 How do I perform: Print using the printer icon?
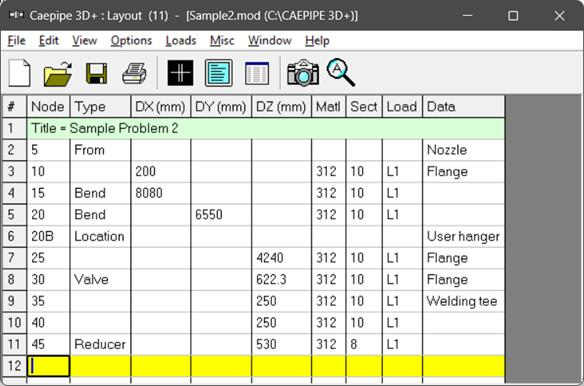coord(134,73)
